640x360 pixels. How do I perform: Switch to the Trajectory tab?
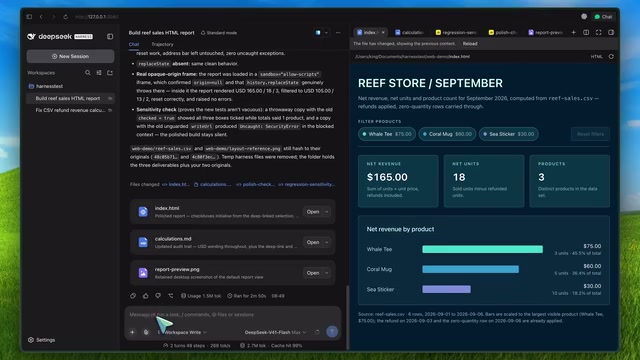pyautogui.click(x=162, y=44)
